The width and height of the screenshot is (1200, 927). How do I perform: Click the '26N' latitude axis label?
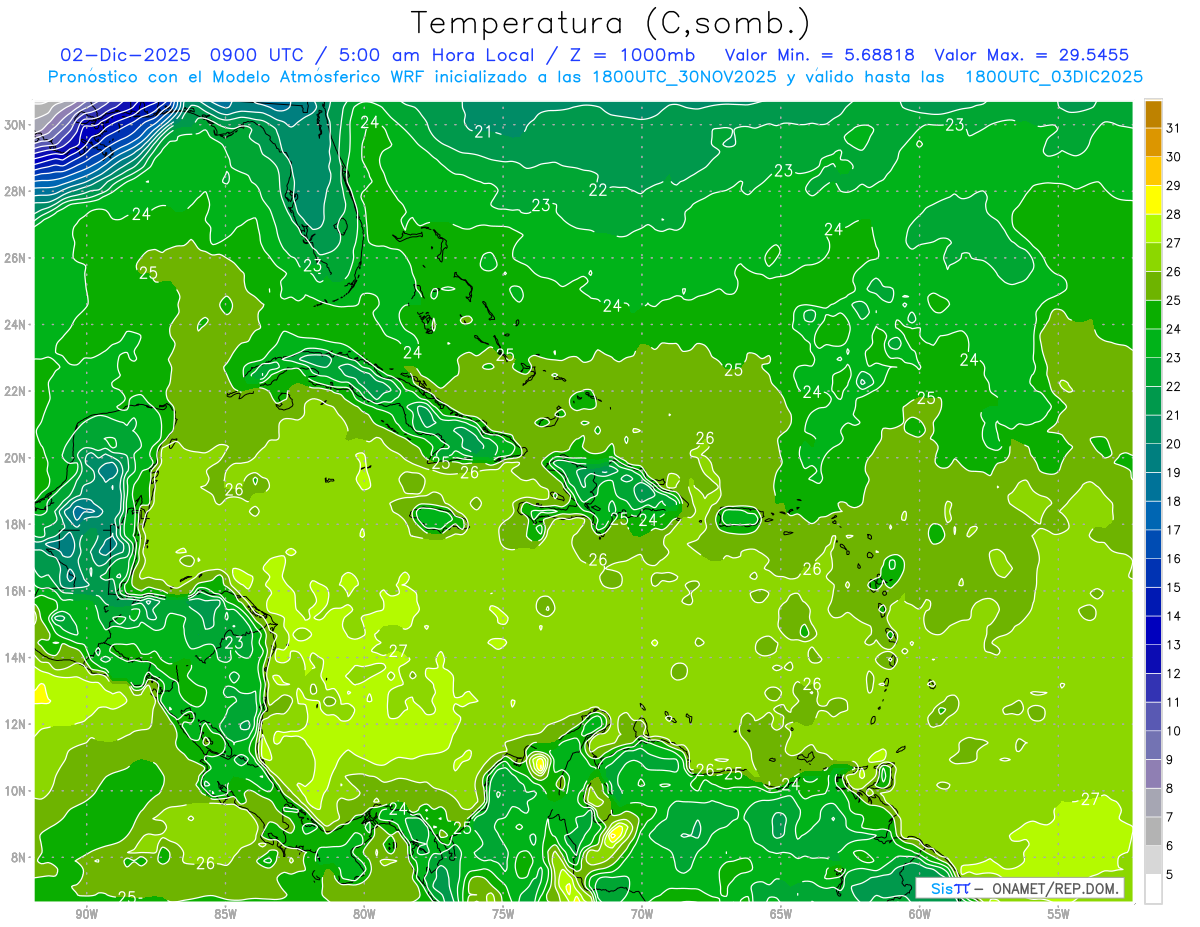17,258
